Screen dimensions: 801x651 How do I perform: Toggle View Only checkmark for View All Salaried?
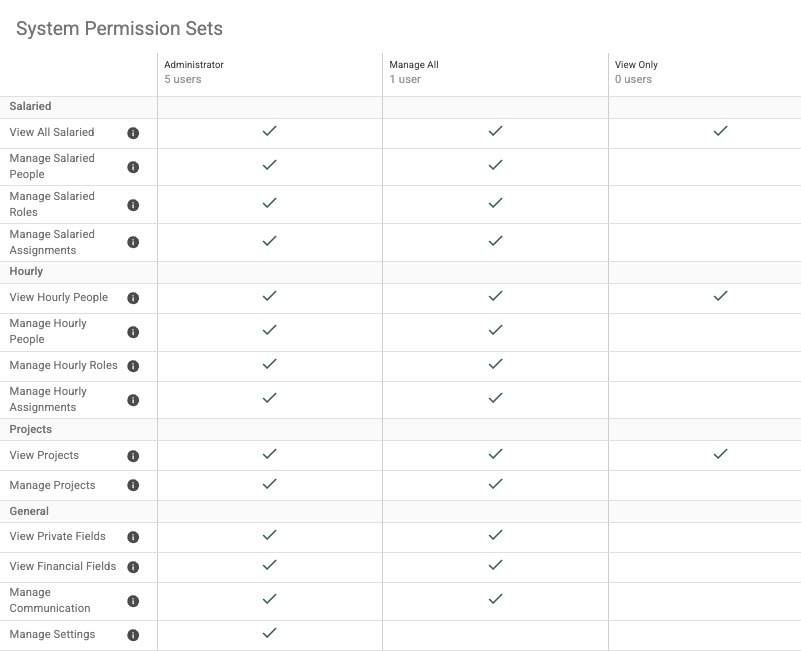[720, 131]
